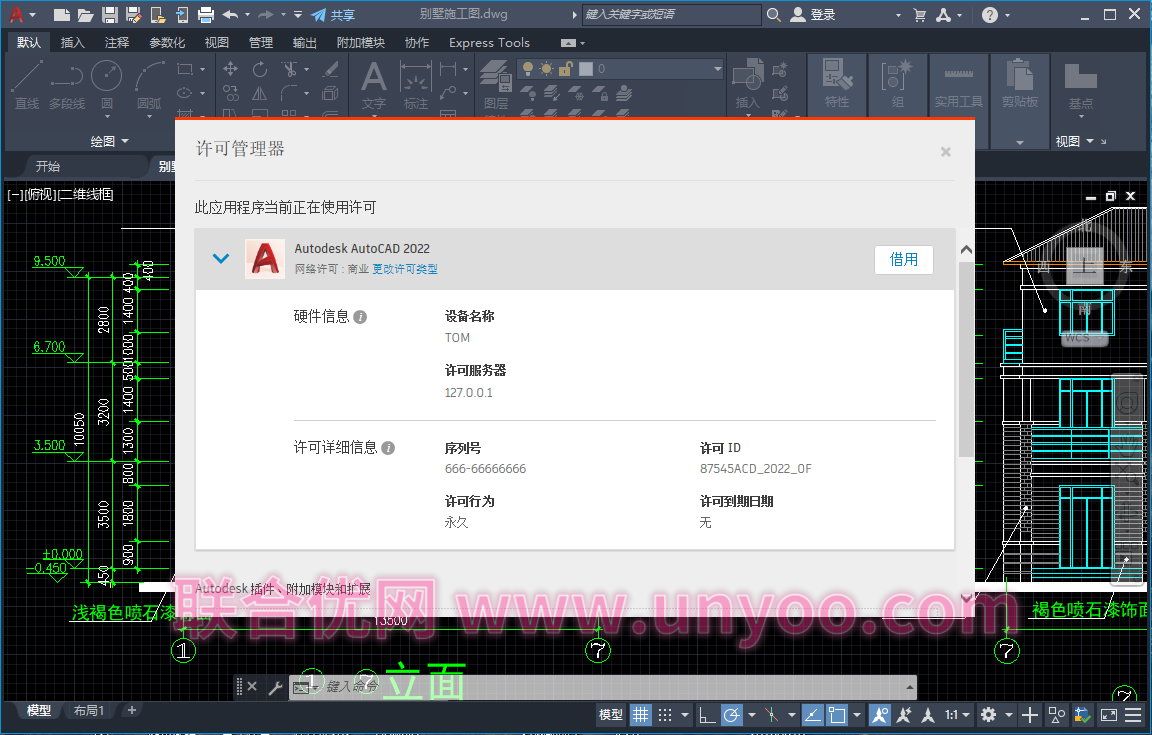Switch to the 开始 start tab
Viewport: 1152px width, 735px height.
(48, 167)
